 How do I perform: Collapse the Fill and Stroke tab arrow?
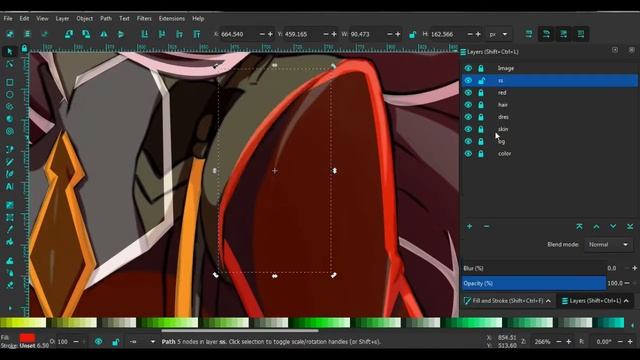click(549, 301)
